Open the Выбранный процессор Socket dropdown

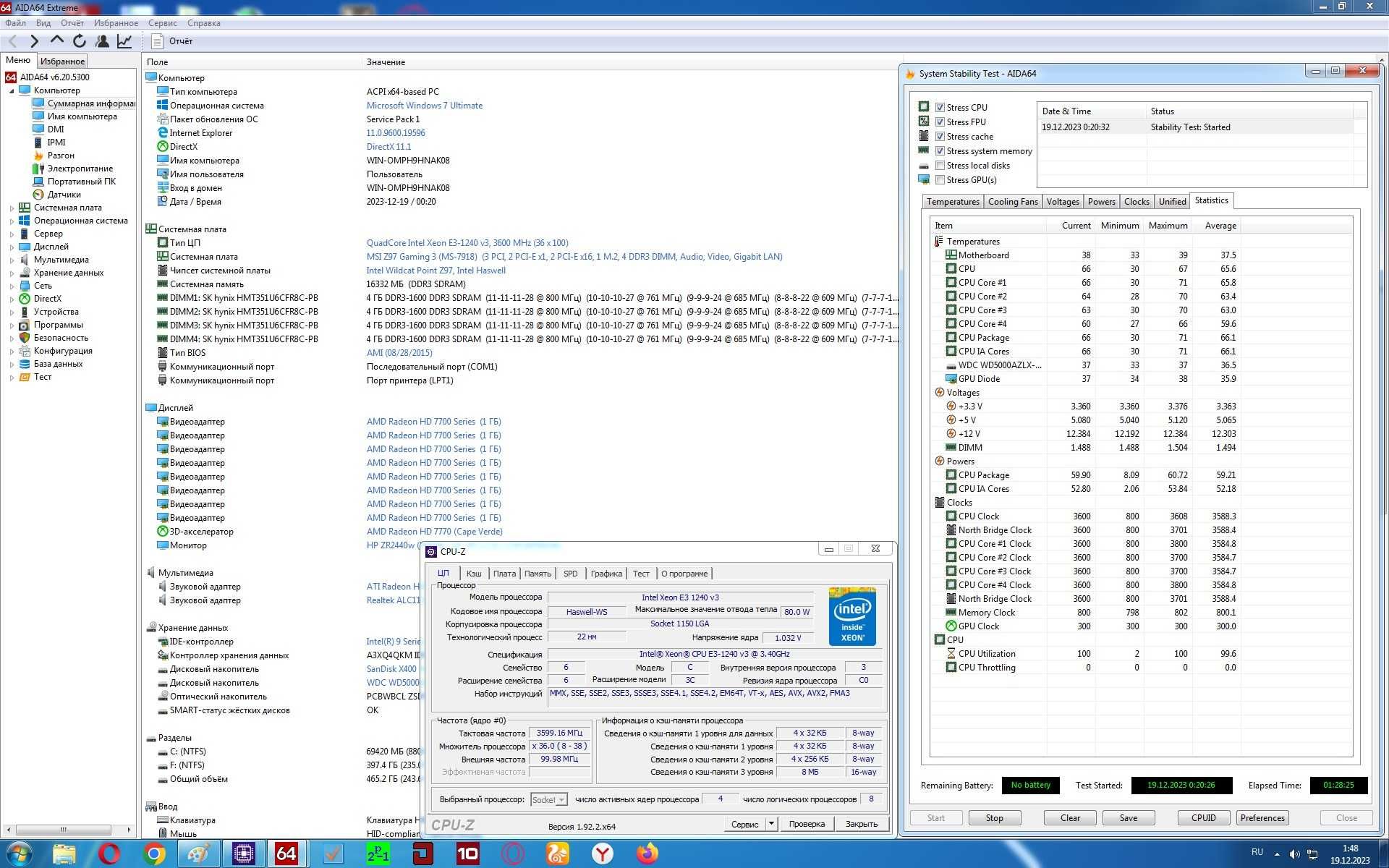(549, 799)
